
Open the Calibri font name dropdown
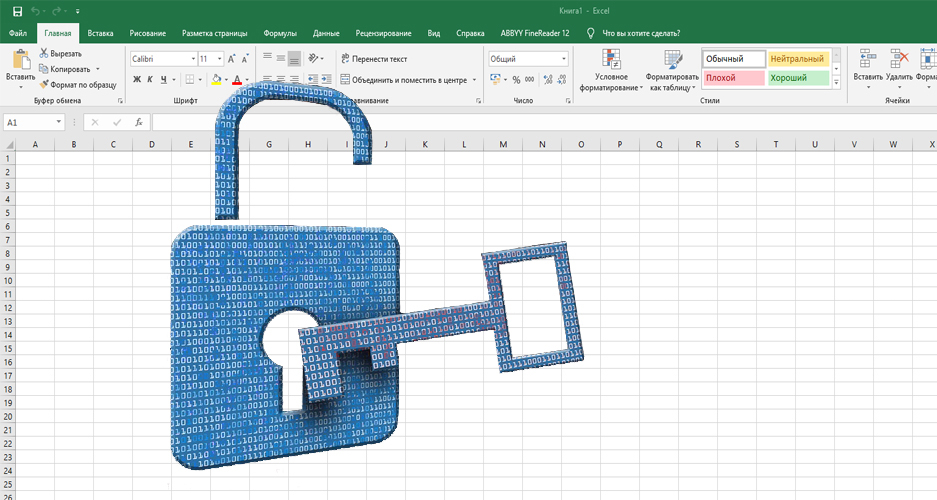193,59
